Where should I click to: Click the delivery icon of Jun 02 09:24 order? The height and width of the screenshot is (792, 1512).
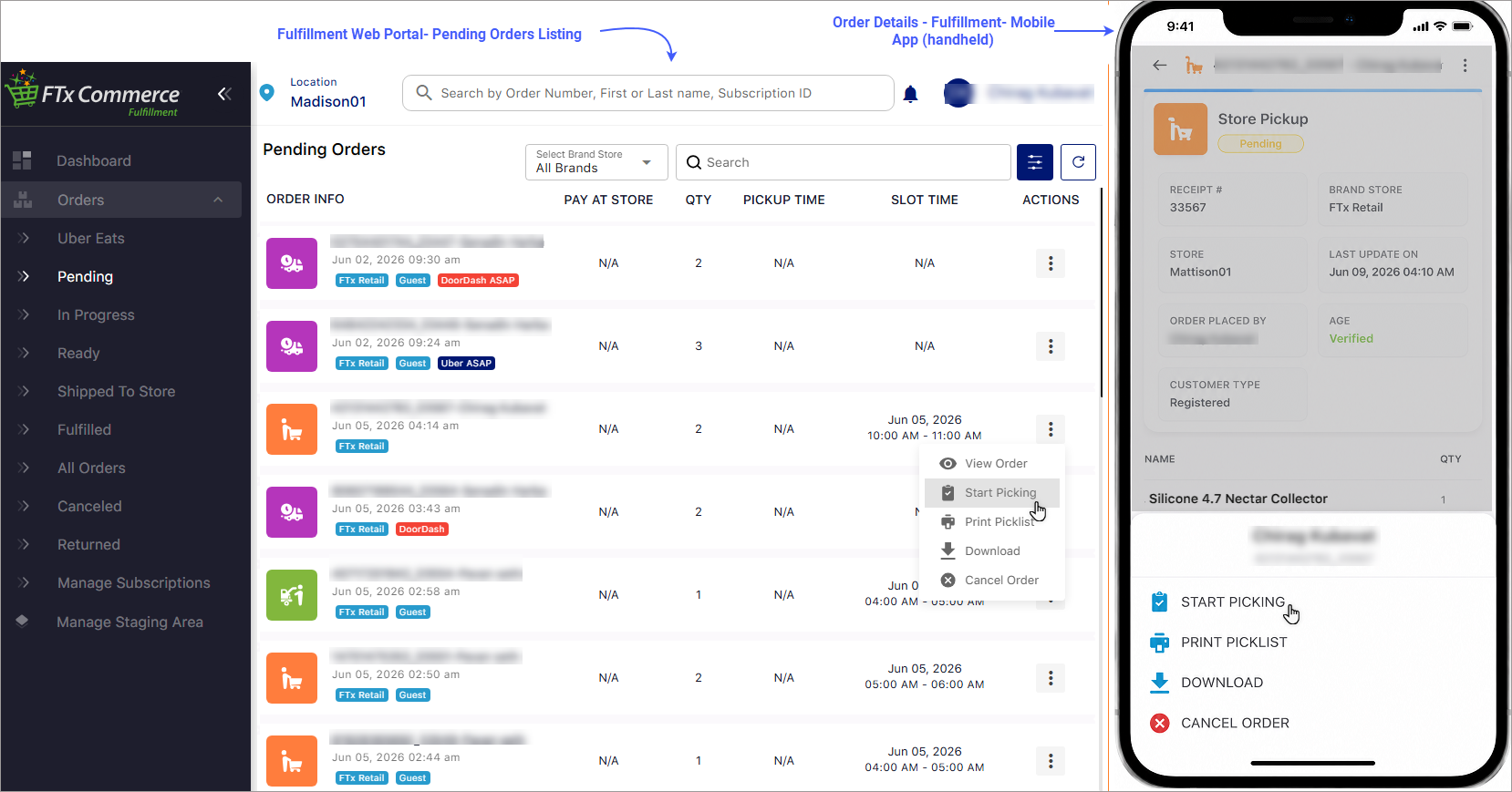pyautogui.click(x=292, y=346)
